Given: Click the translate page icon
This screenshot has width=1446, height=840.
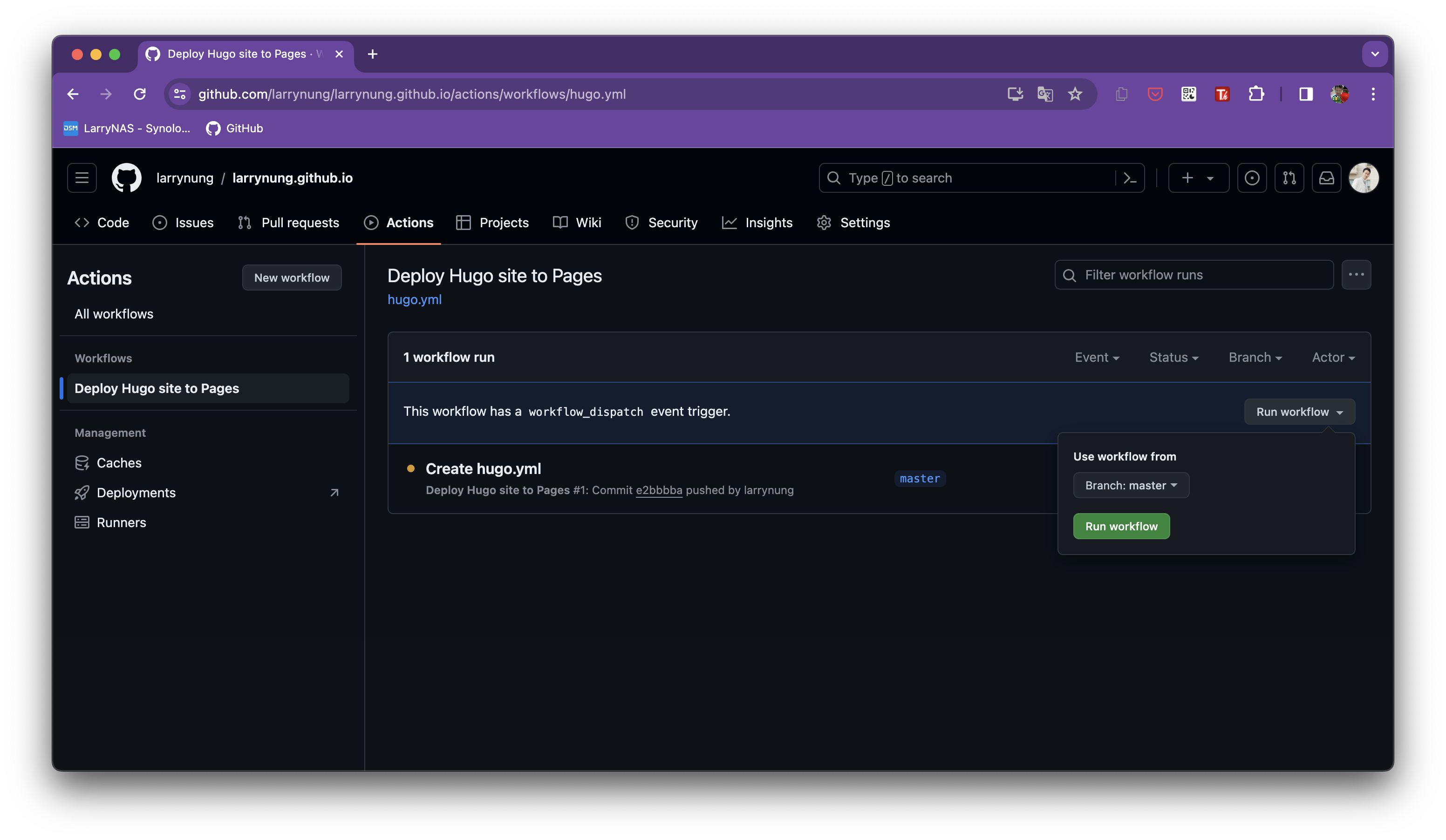Looking at the screenshot, I should [1045, 94].
